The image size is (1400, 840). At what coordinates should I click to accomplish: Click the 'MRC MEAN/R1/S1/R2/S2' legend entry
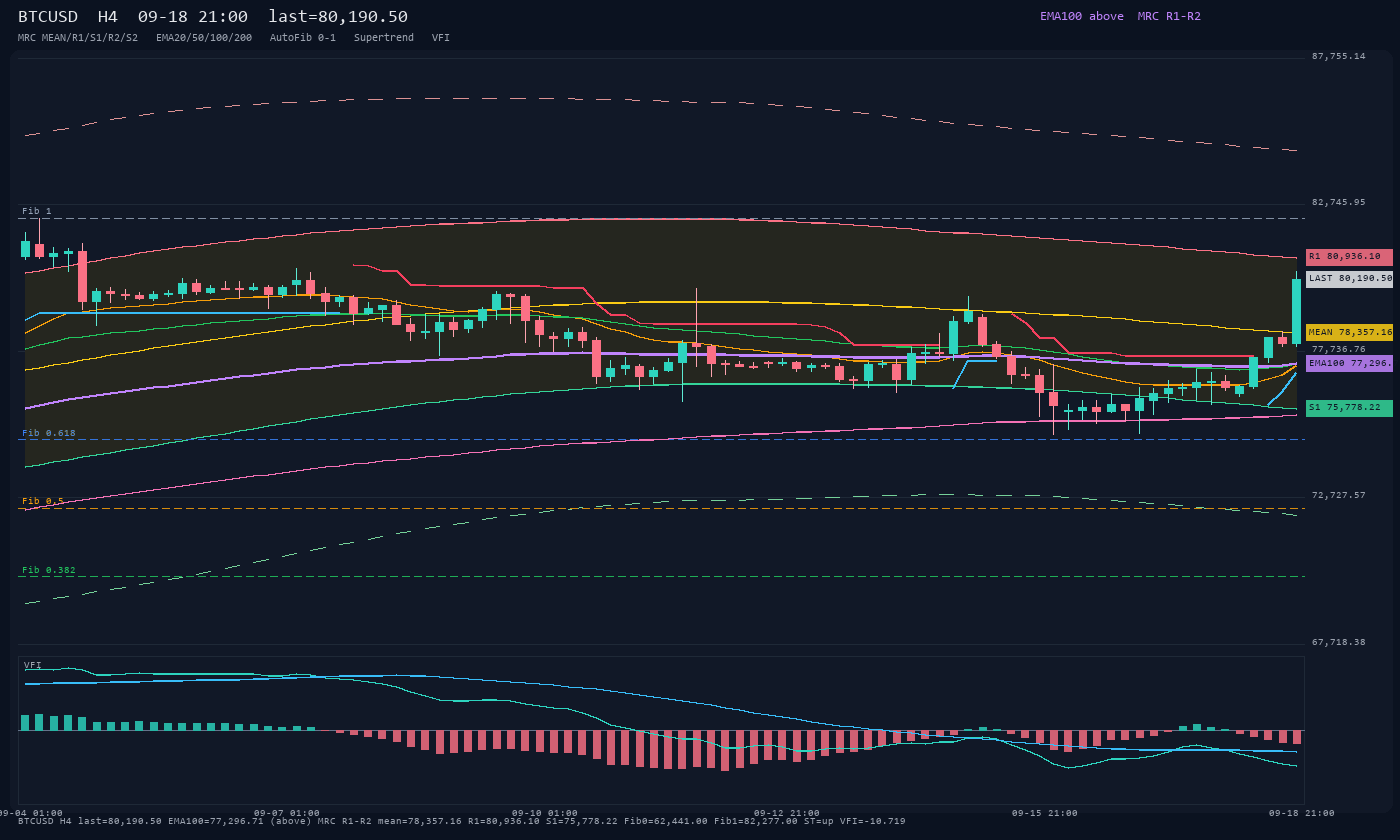click(78, 38)
